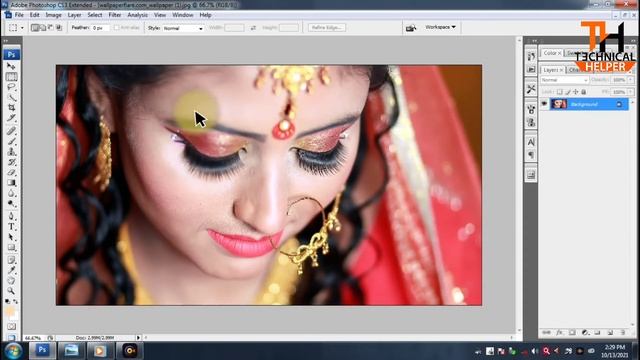Select the Pen tool

tap(11, 216)
